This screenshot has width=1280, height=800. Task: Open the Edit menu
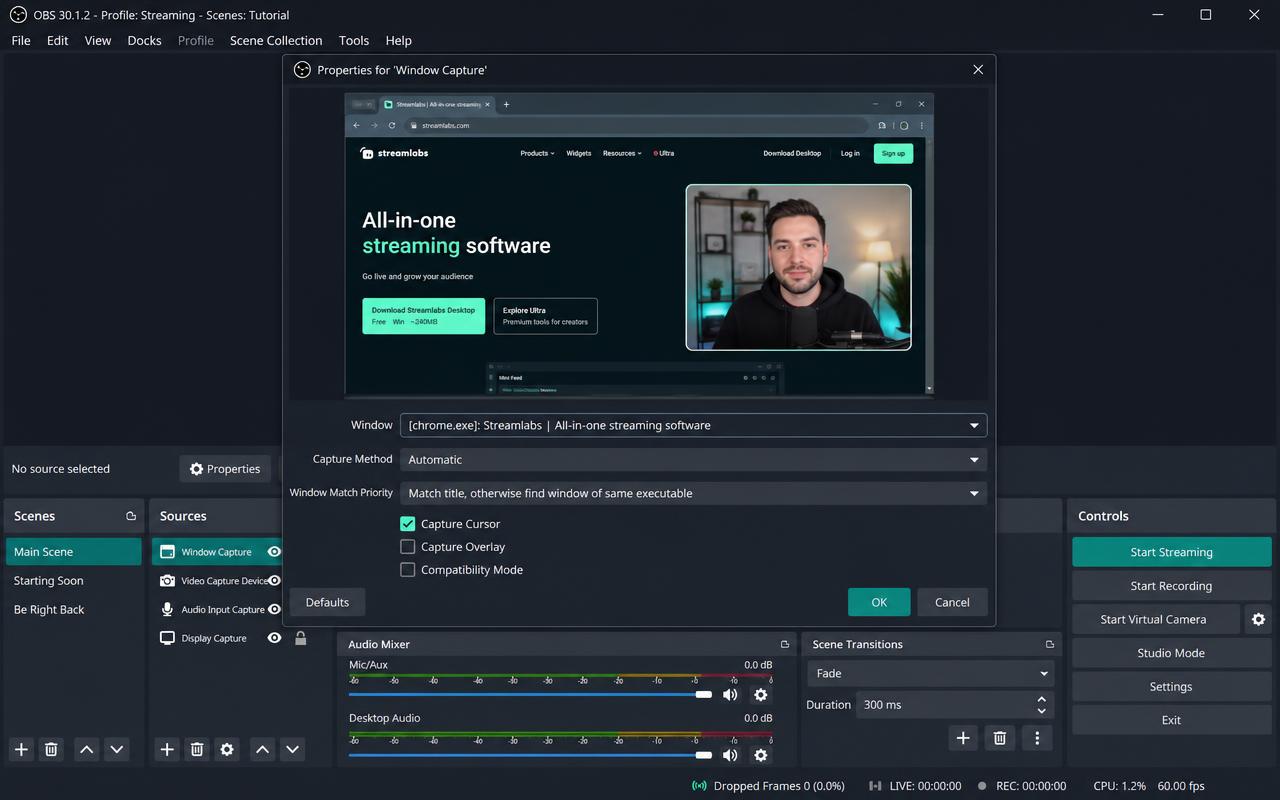pyautogui.click(x=58, y=41)
